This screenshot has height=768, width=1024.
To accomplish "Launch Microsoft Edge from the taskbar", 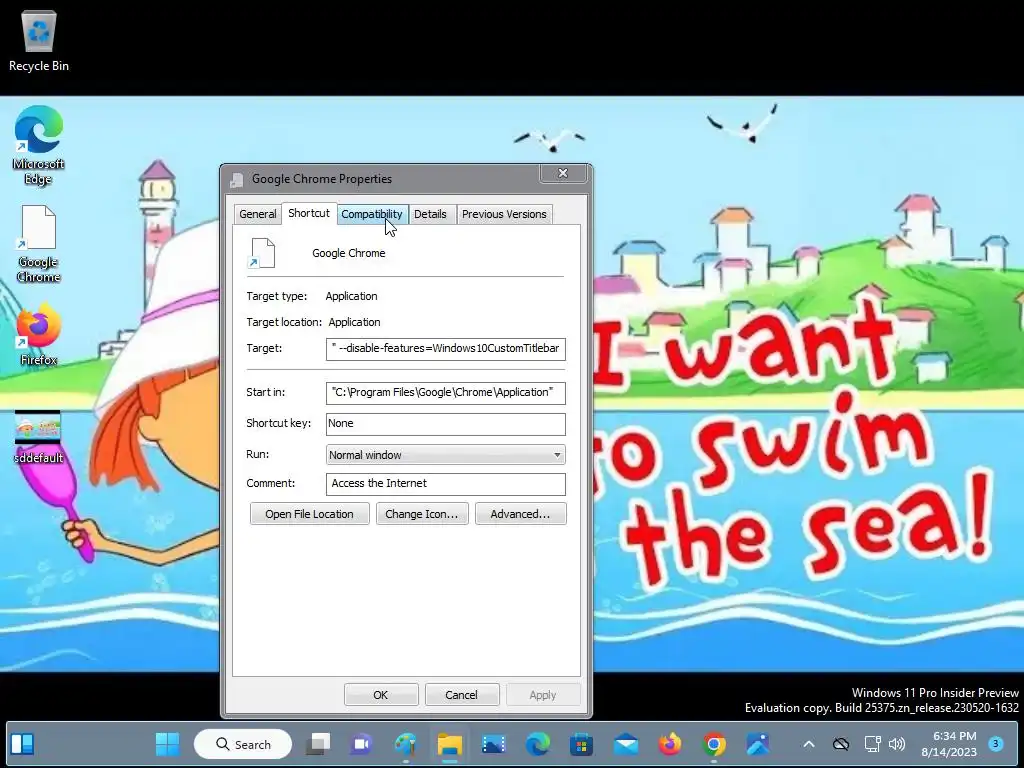I will [x=537, y=744].
